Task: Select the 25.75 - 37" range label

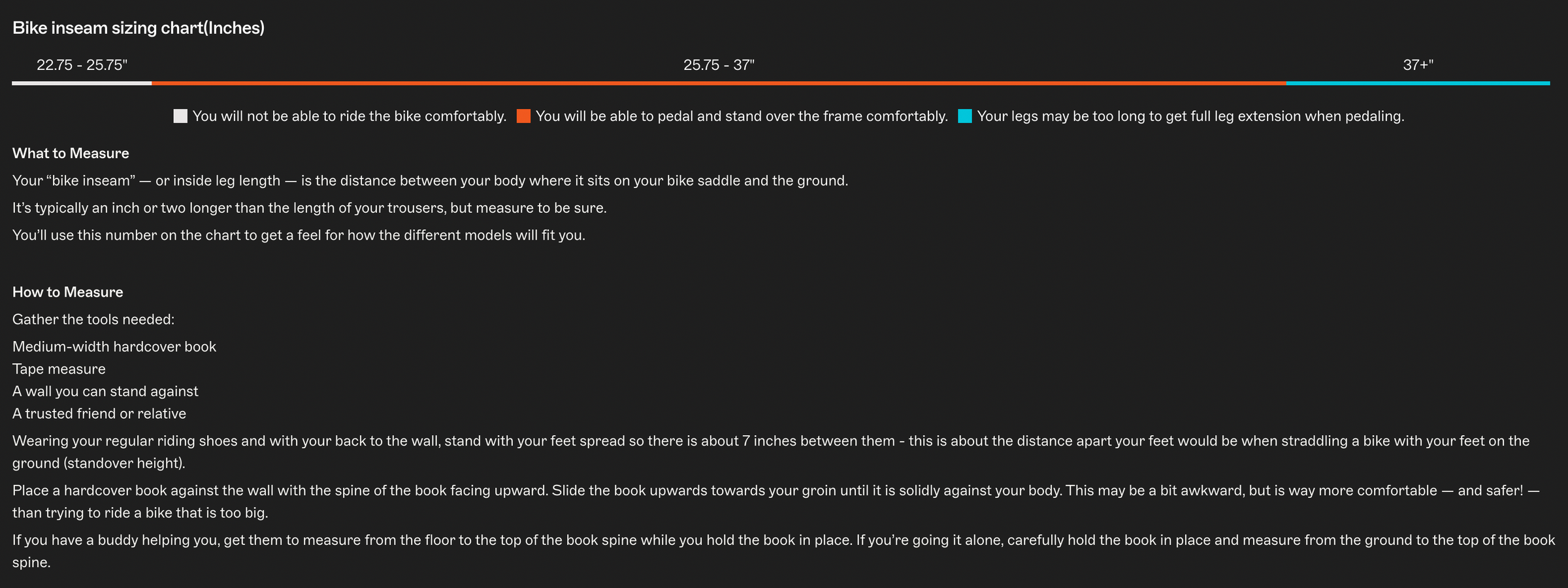Action: (x=719, y=65)
